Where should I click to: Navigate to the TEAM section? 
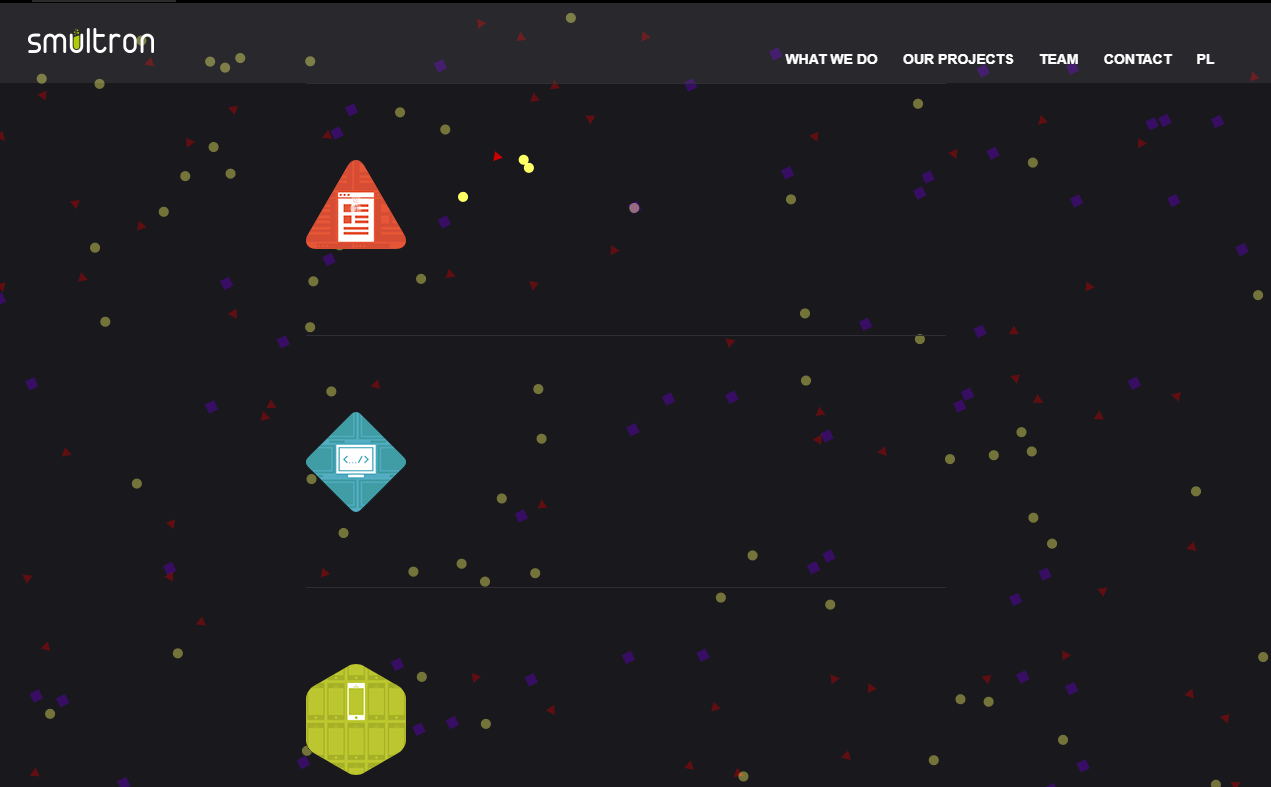[x=1058, y=59]
